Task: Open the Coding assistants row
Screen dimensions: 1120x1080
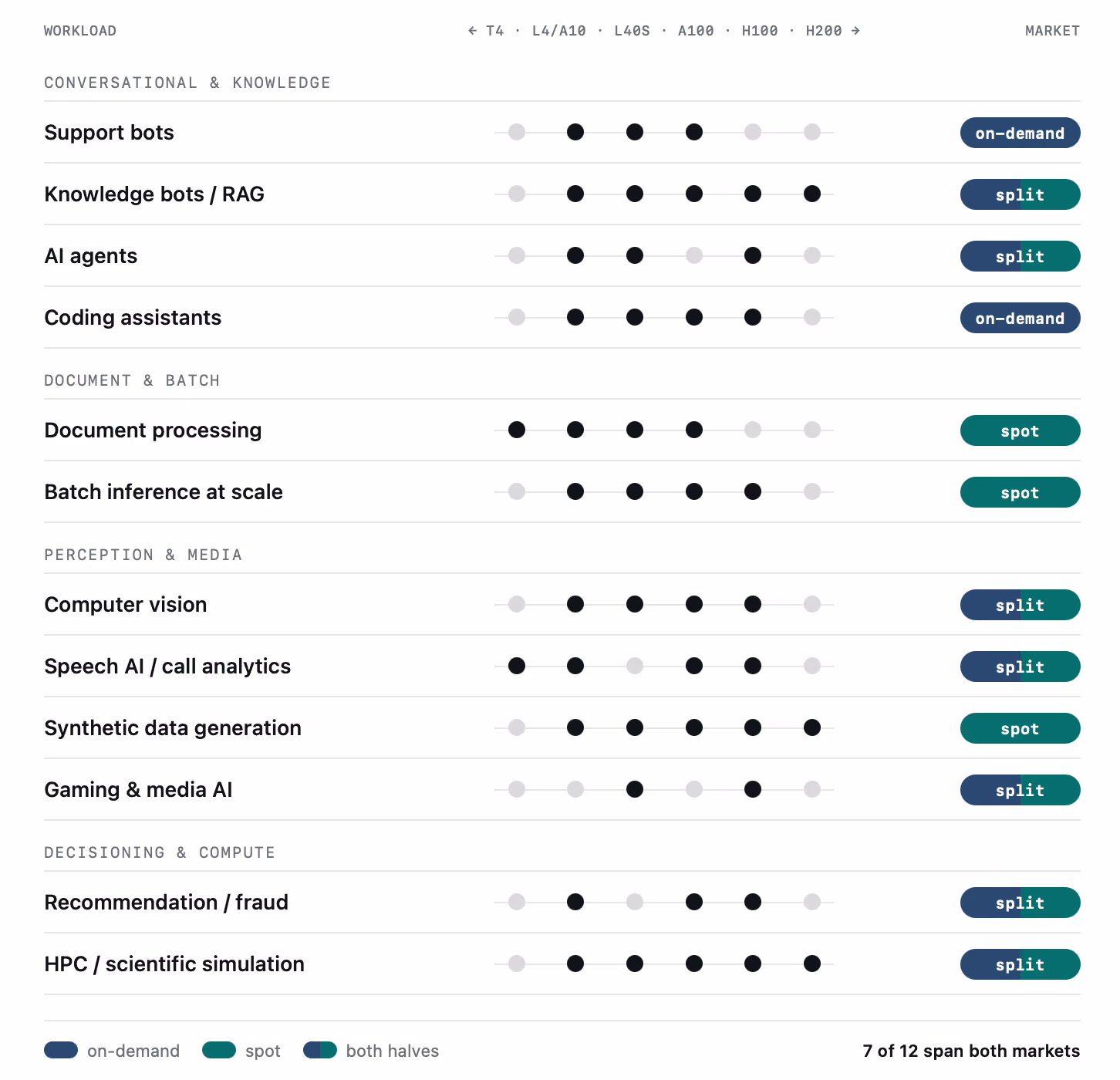Action: point(562,317)
